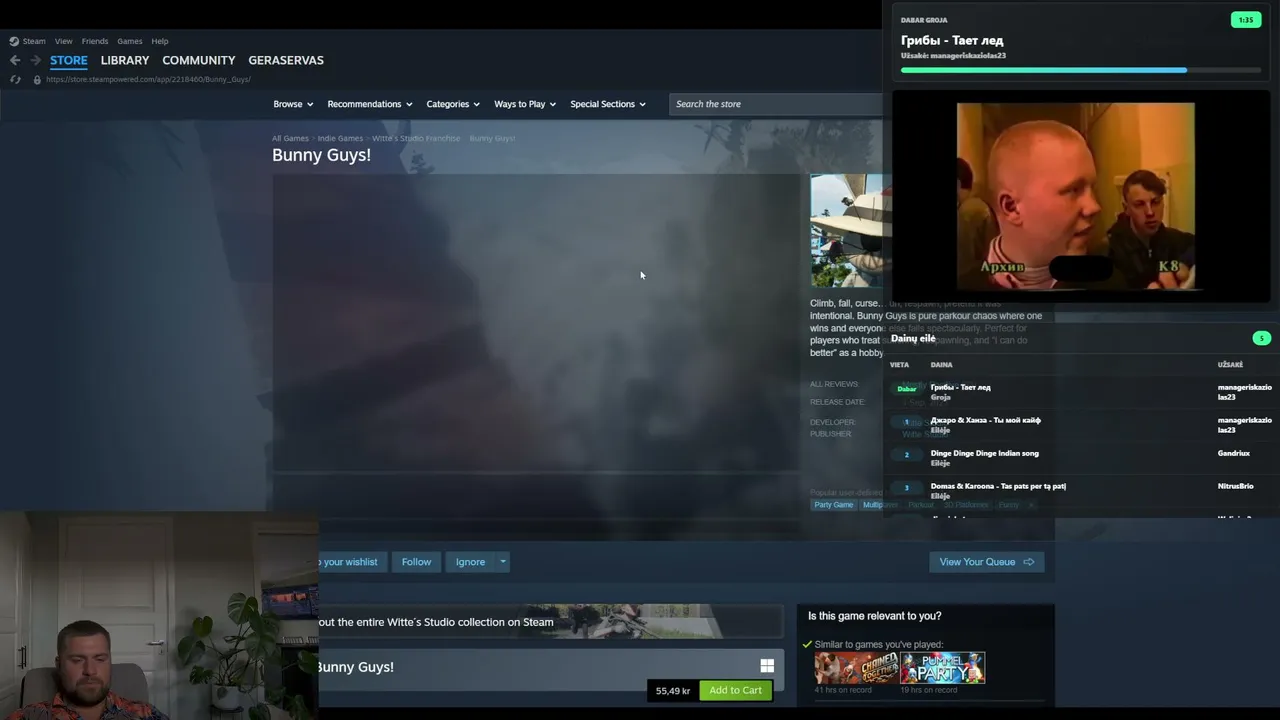The image size is (1280, 720).
Task: Switch to the COMMUNITY tab
Action: (x=199, y=60)
